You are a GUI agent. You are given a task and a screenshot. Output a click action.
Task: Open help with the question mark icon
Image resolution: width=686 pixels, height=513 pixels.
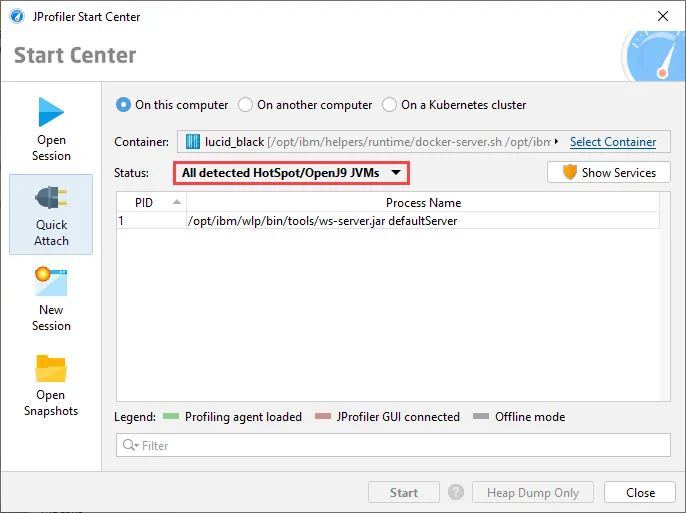(x=456, y=492)
